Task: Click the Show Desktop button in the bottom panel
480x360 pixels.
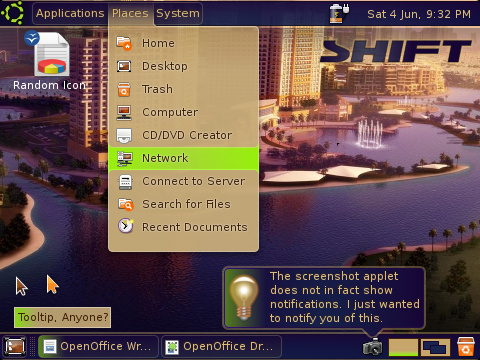Action: (14, 347)
